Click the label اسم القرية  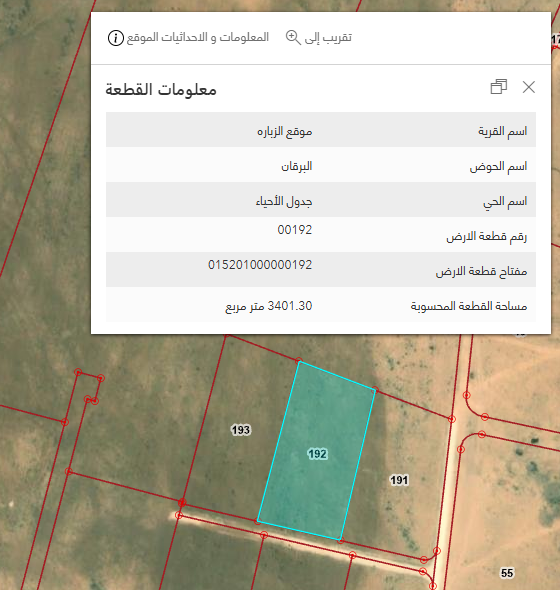tap(502, 131)
